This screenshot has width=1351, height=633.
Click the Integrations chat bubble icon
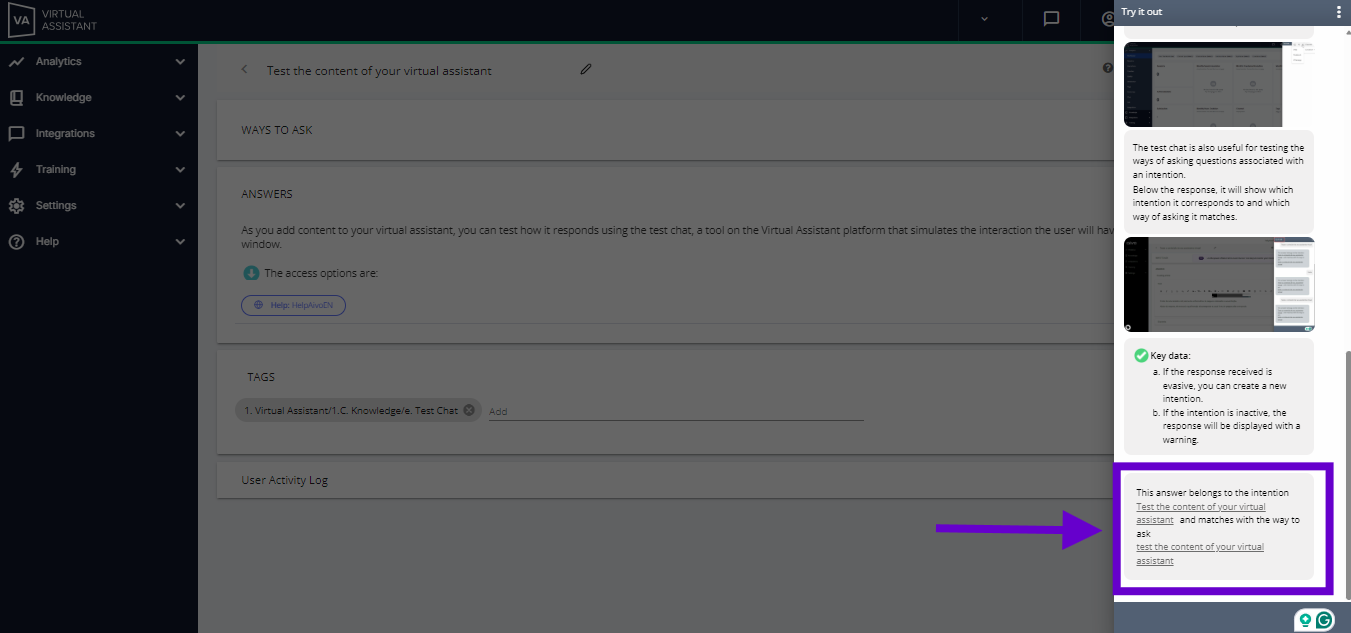tap(16, 134)
